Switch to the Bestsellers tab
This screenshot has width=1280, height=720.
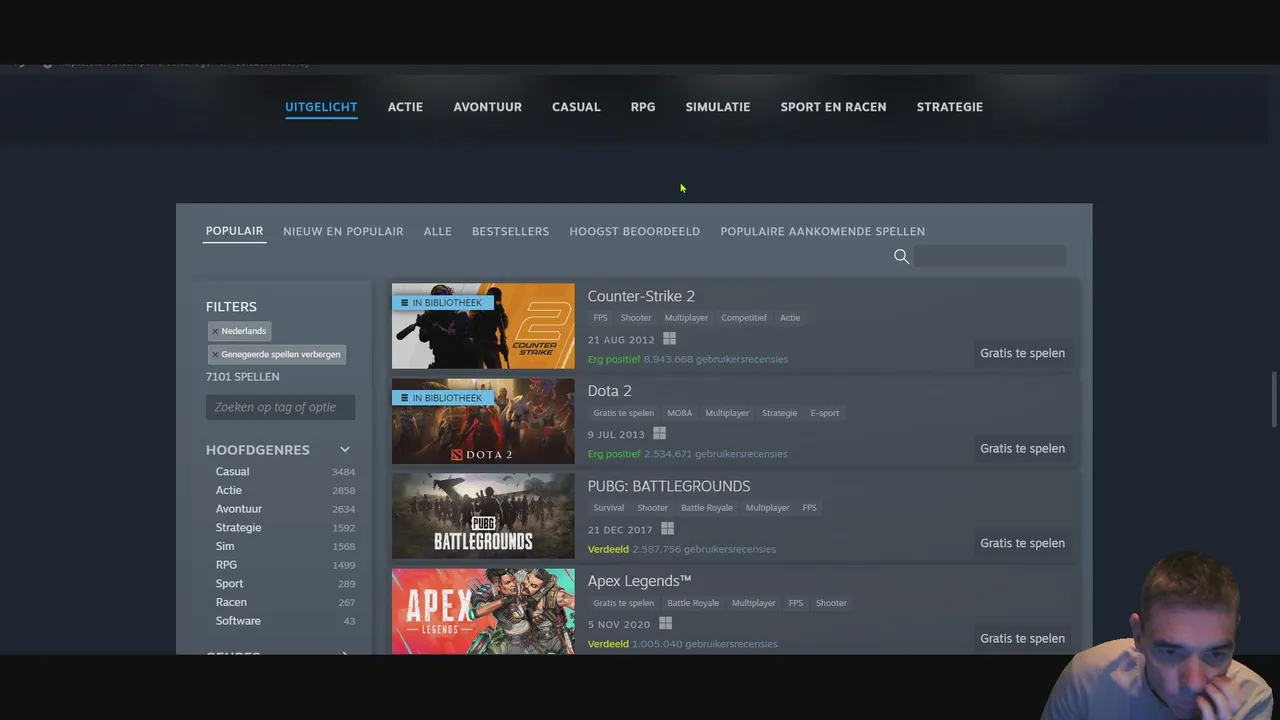click(x=510, y=231)
